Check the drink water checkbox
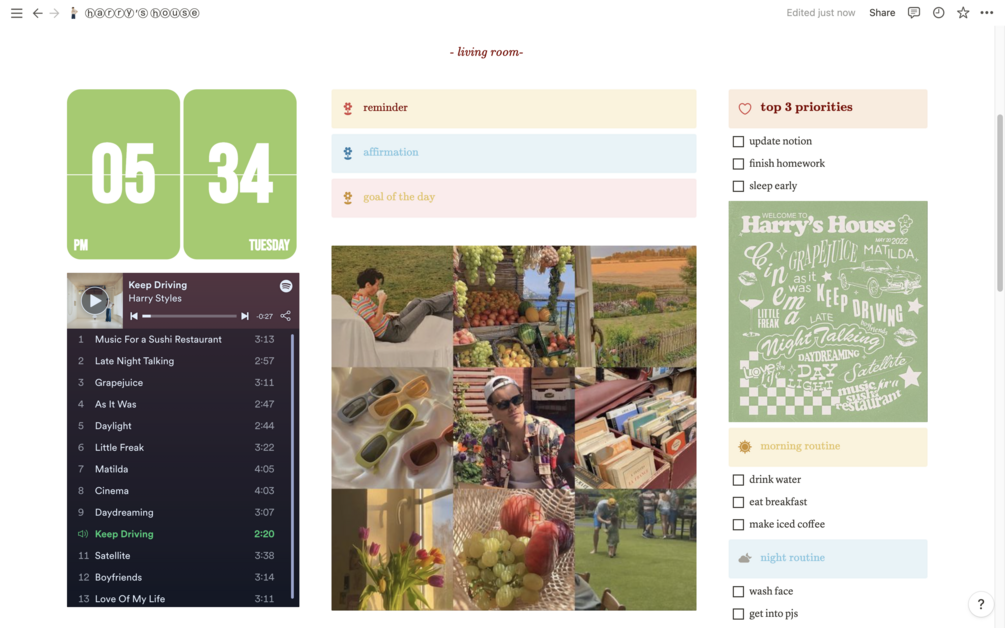The height and width of the screenshot is (628, 1005). (738, 479)
